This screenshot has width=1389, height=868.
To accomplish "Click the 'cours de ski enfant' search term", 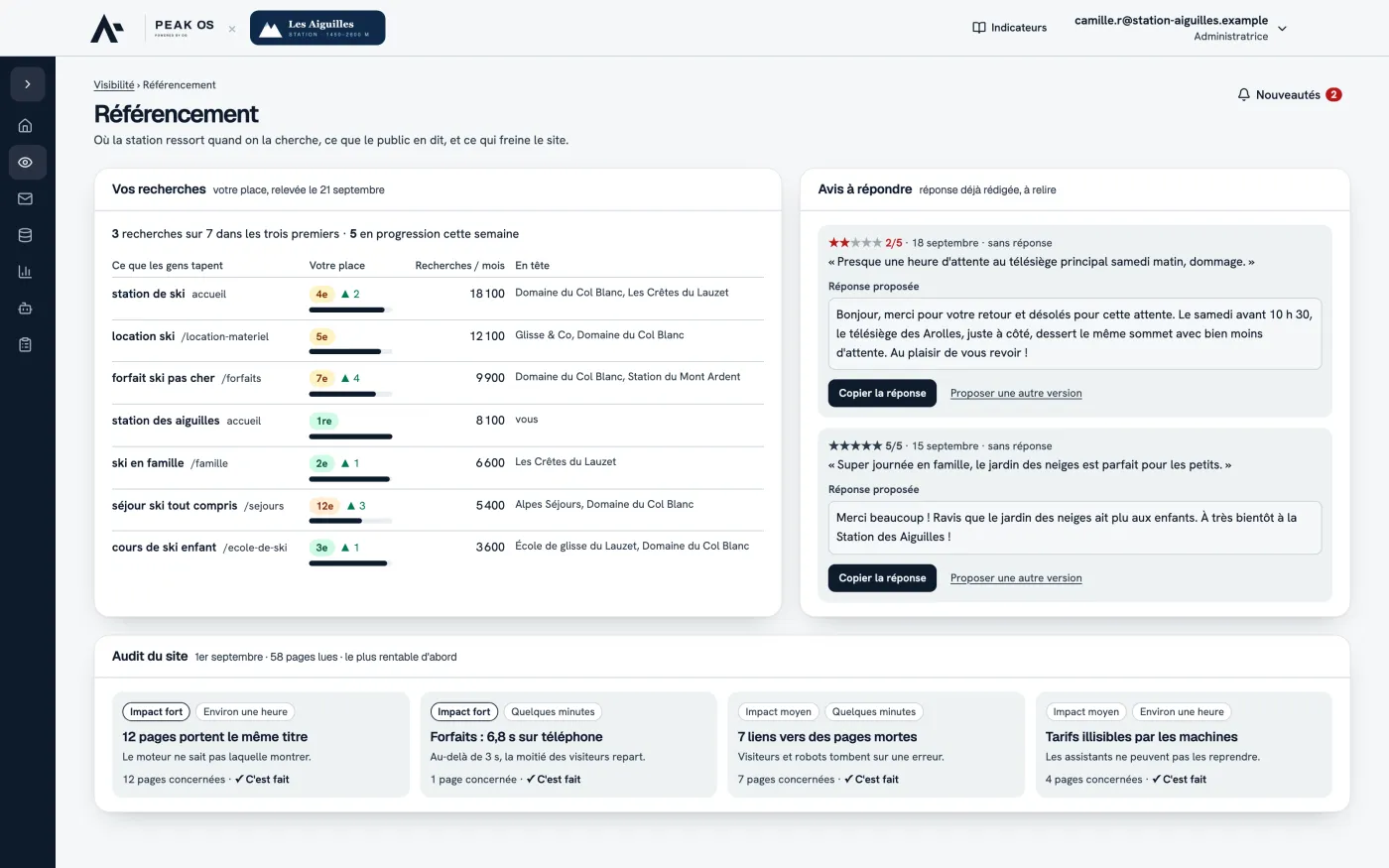I will pyautogui.click(x=164, y=548).
